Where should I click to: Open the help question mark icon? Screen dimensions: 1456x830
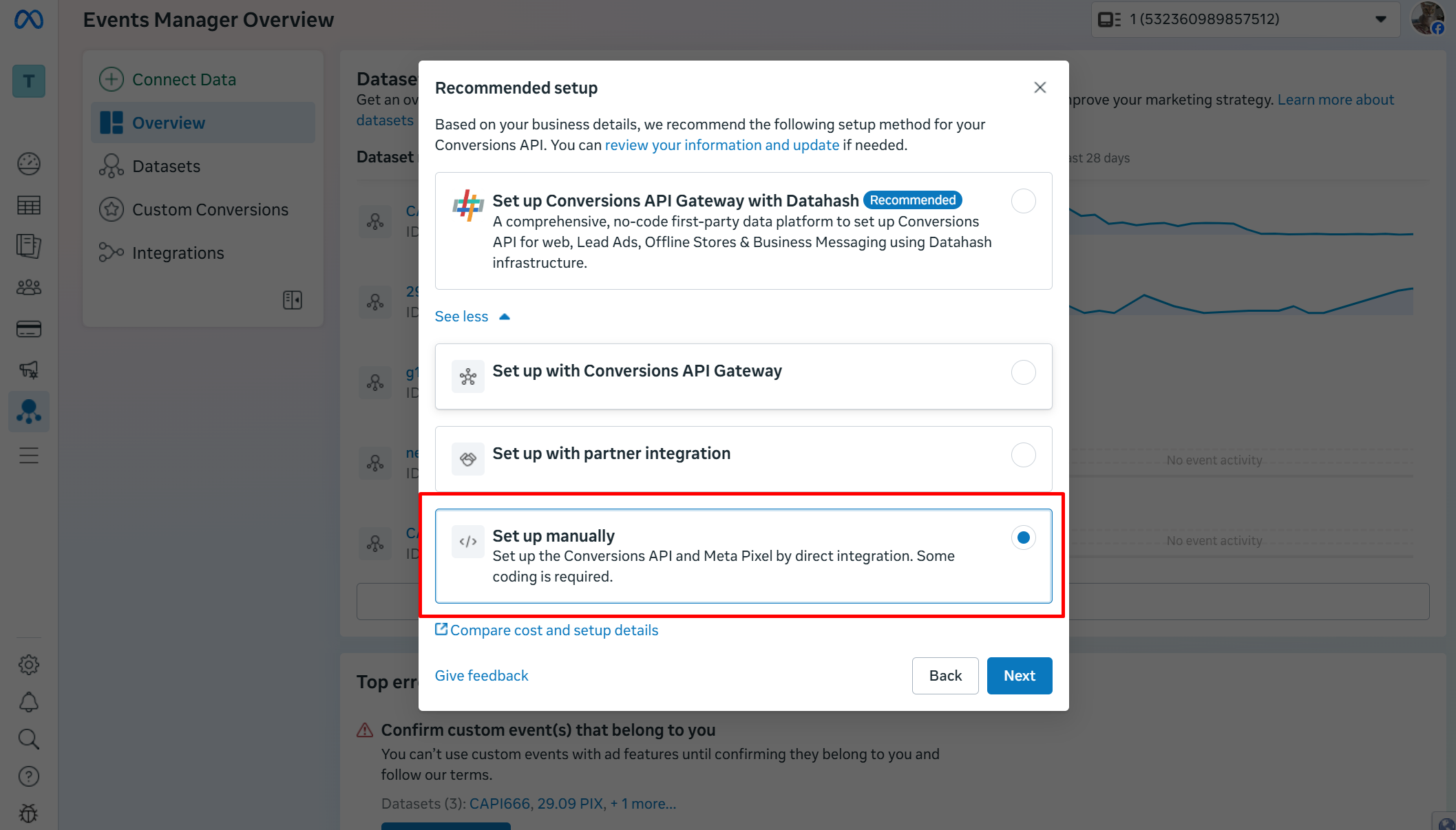(x=29, y=776)
